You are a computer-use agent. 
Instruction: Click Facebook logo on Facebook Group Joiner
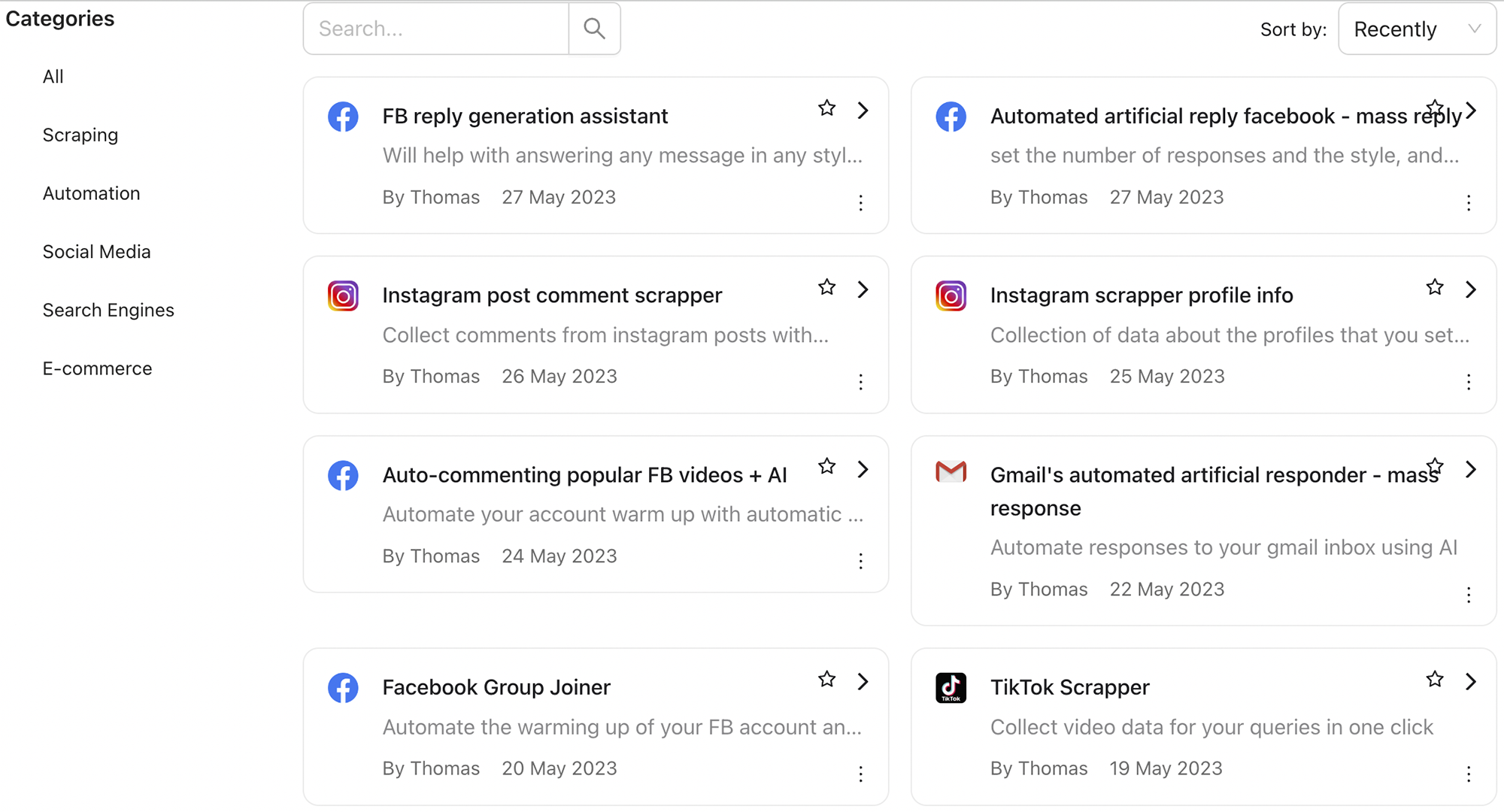click(343, 687)
